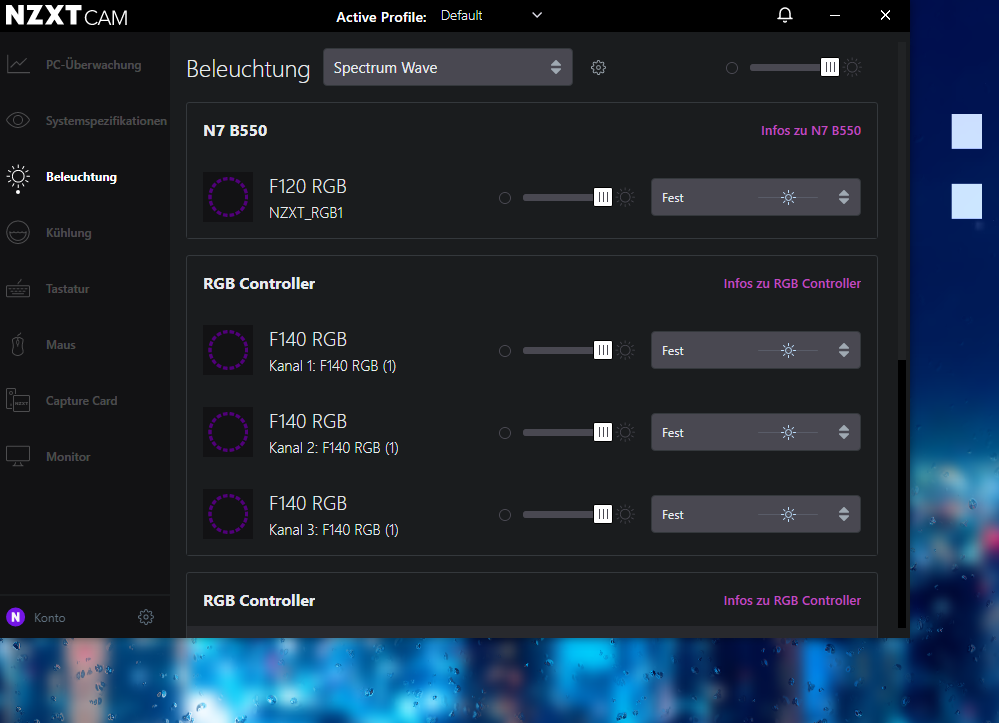Go to Kühlung section
The height and width of the screenshot is (723, 999).
69,233
